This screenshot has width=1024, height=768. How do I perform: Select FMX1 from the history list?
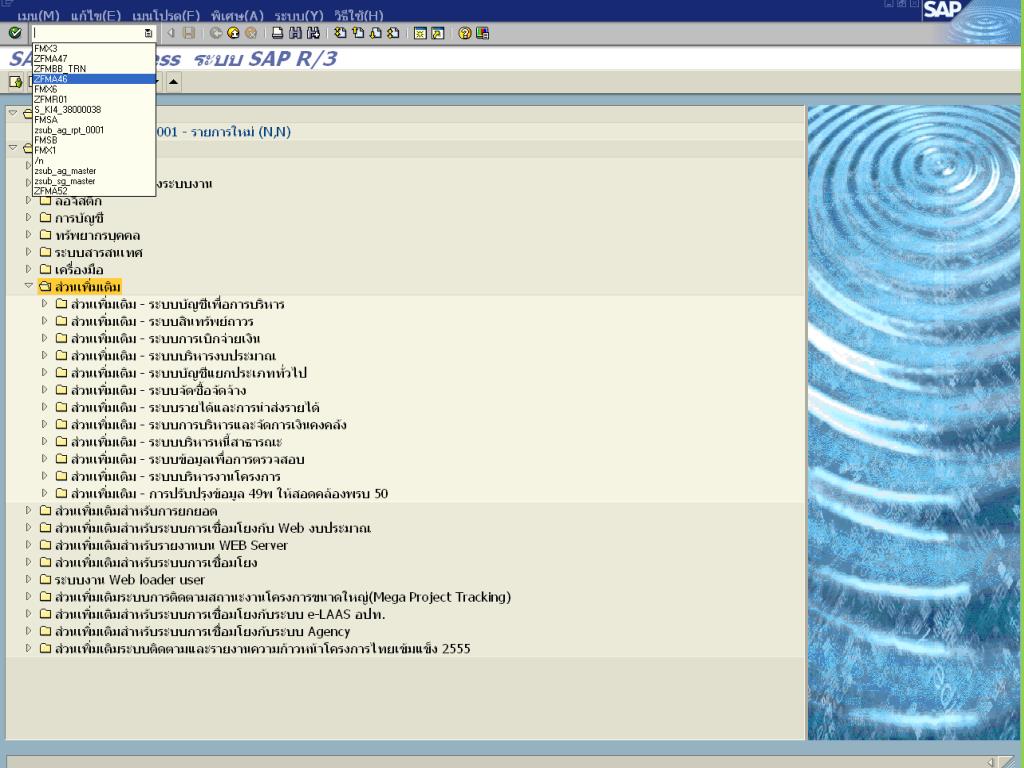94,150
